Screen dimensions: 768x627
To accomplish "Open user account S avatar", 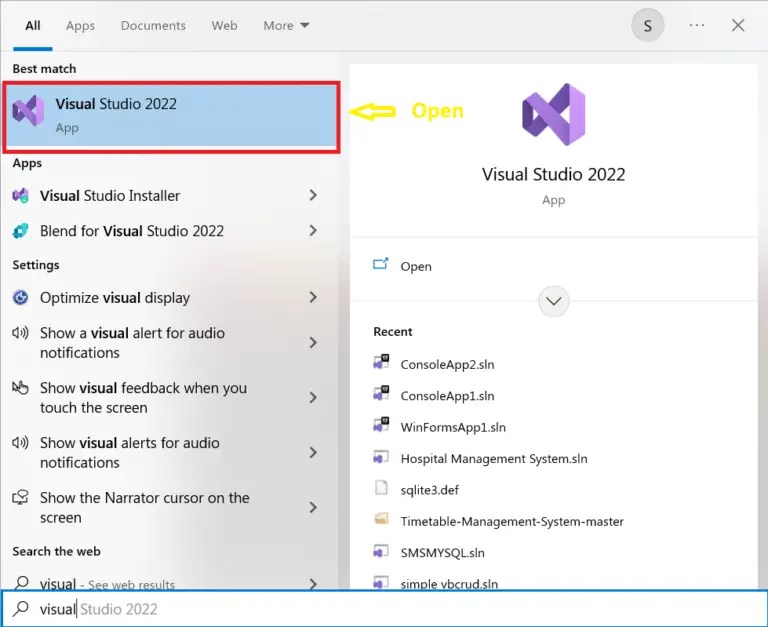I will [648, 25].
